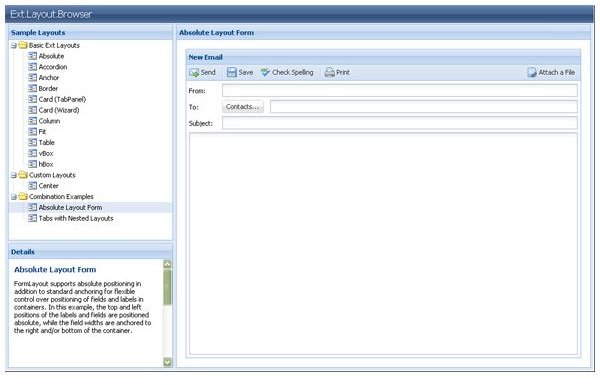Select the Accordion tree item
The image size is (600, 385).
point(53,67)
